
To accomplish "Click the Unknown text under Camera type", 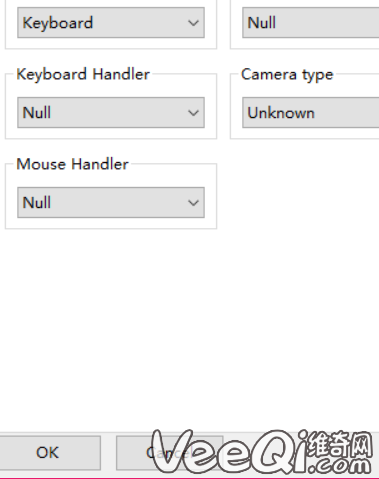I will tap(281, 113).
